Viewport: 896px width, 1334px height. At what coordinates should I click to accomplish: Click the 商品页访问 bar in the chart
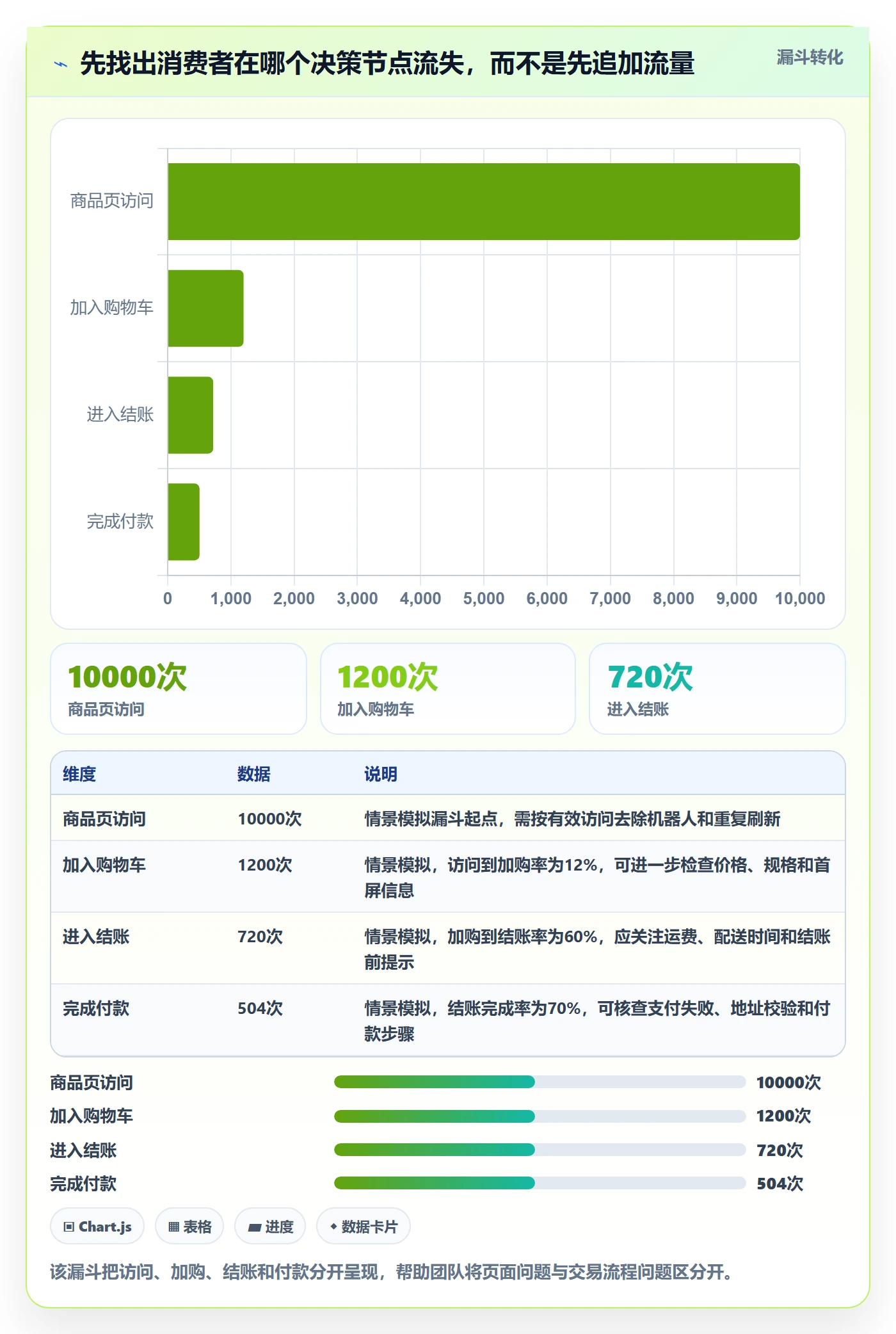[484, 202]
